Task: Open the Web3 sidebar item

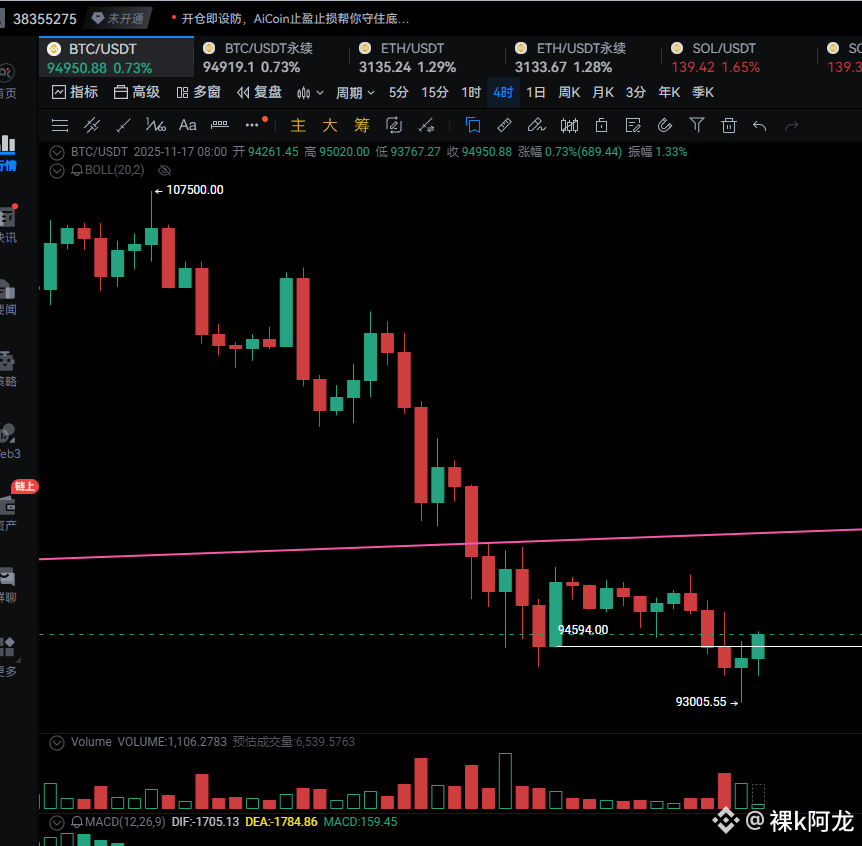Action: pos(9,441)
